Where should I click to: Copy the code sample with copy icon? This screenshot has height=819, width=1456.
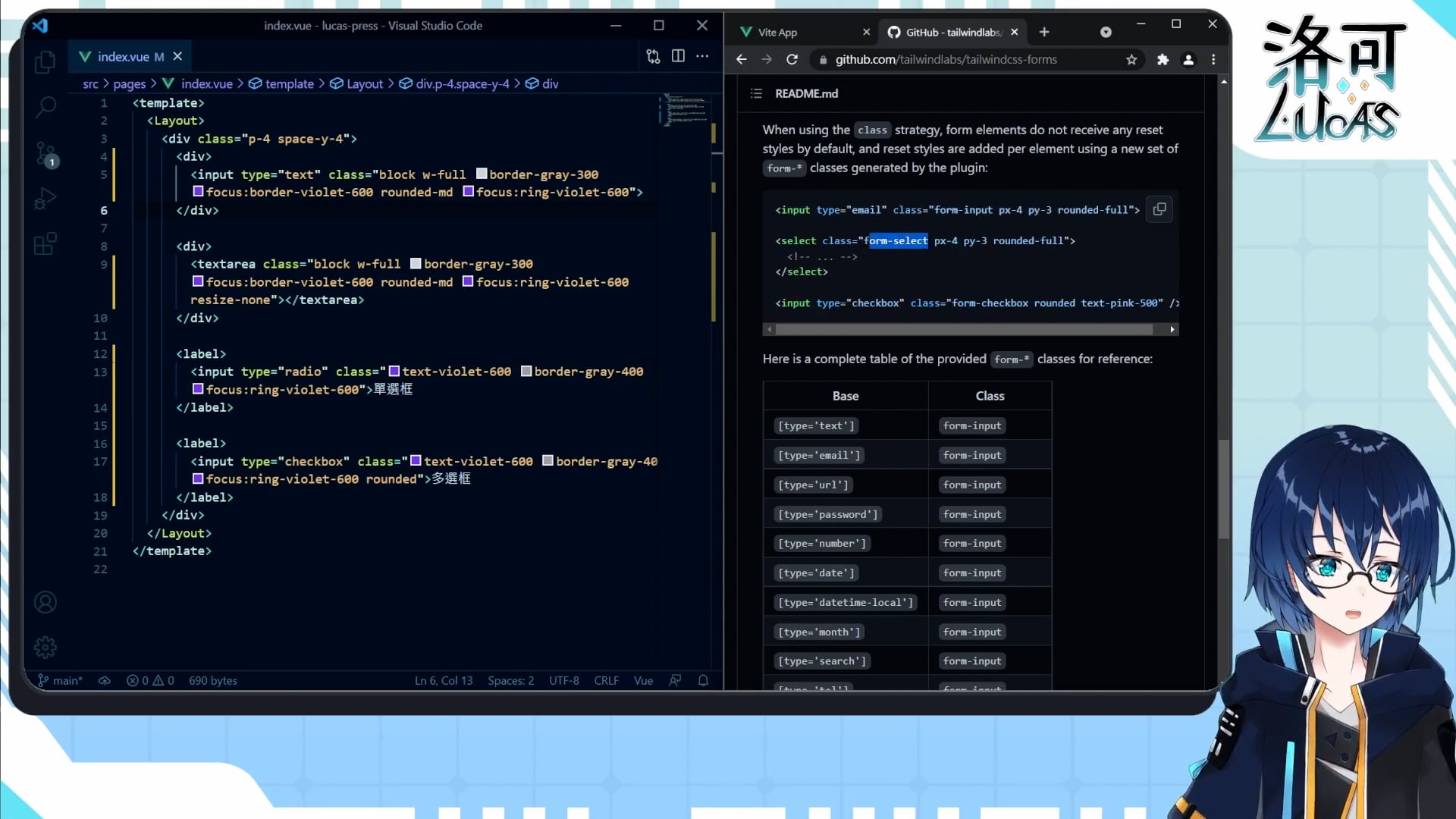tap(1159, 209)
